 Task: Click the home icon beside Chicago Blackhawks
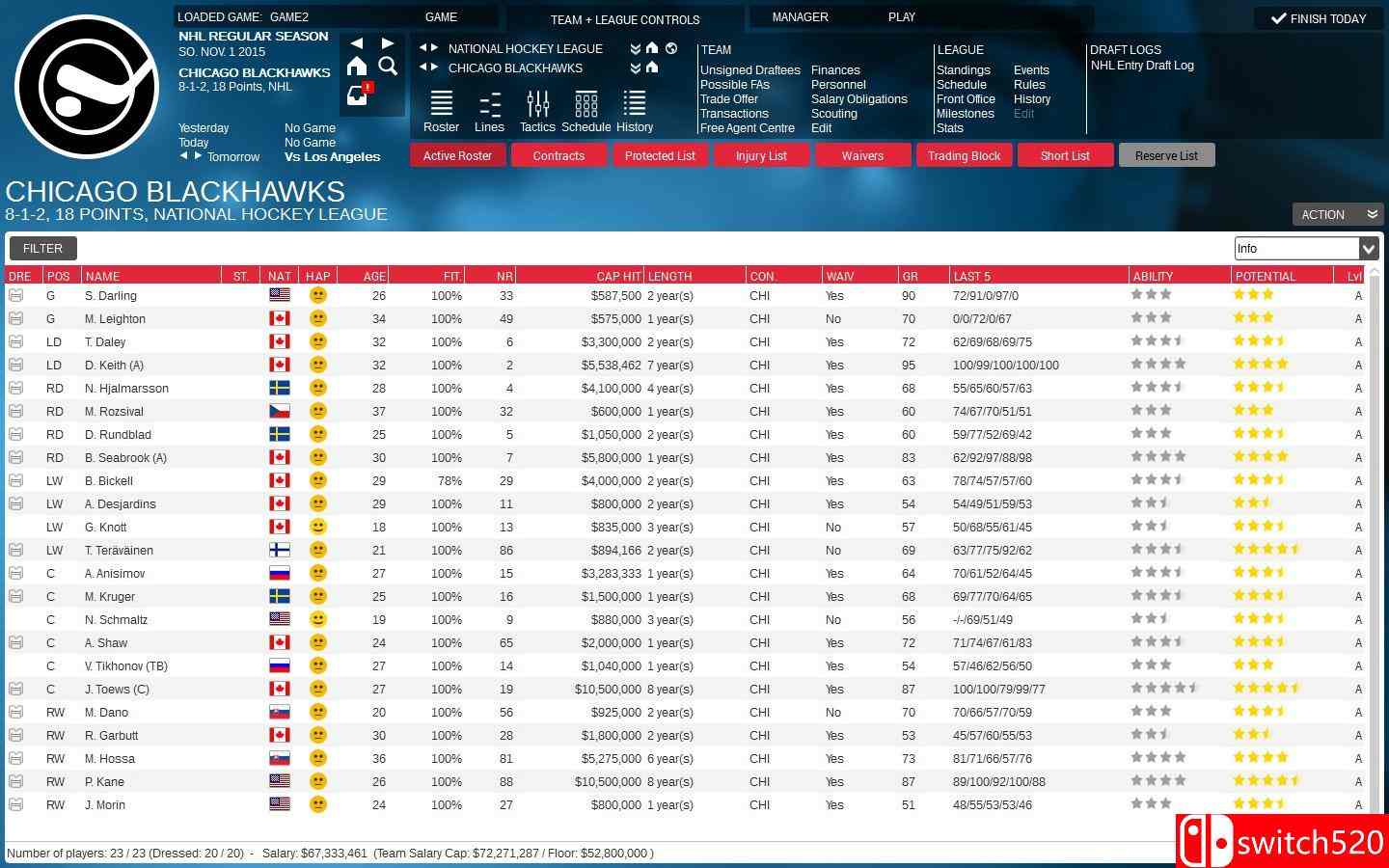tap(652, 68)
